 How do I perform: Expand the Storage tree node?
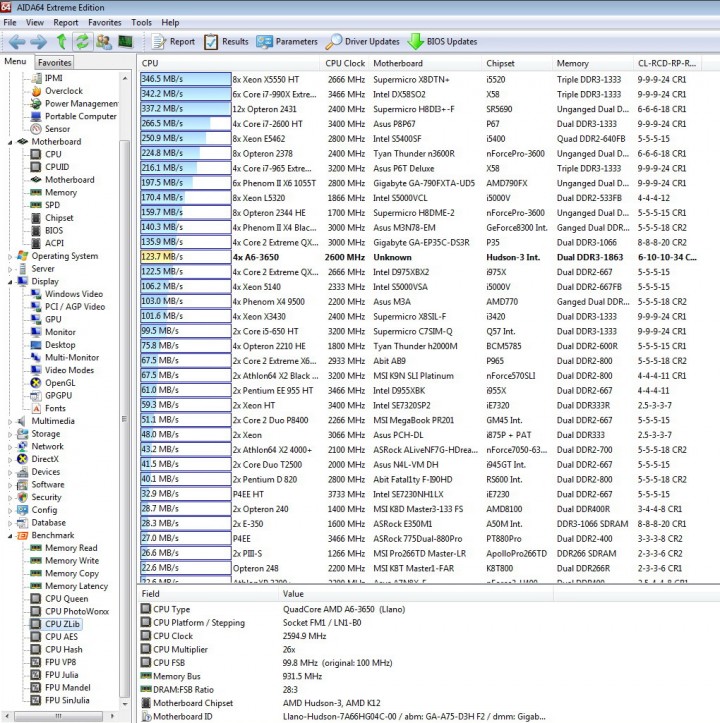(x=10, y=434)
